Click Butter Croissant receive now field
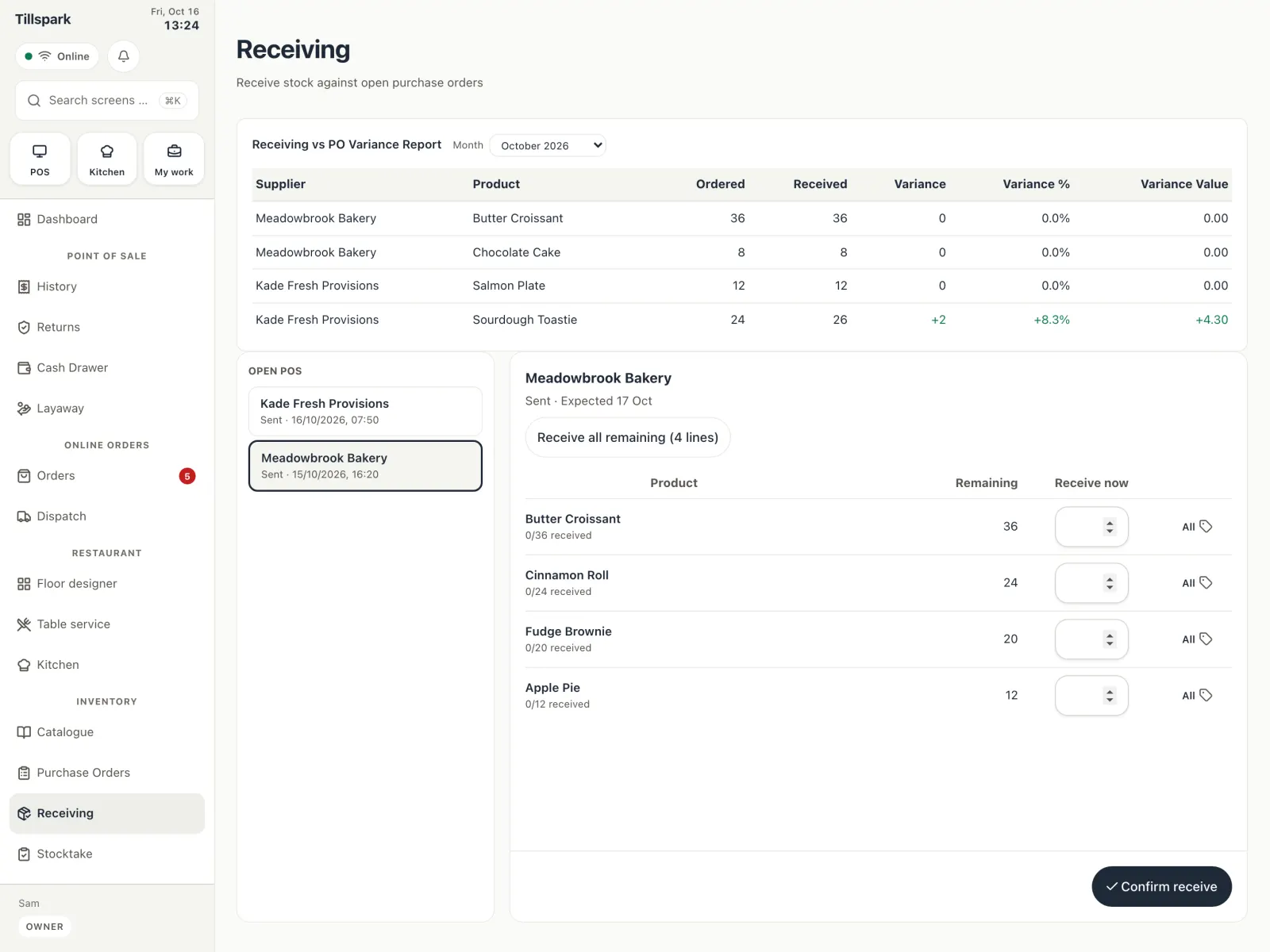The image size is (1270, 952). coord(1091,527)
